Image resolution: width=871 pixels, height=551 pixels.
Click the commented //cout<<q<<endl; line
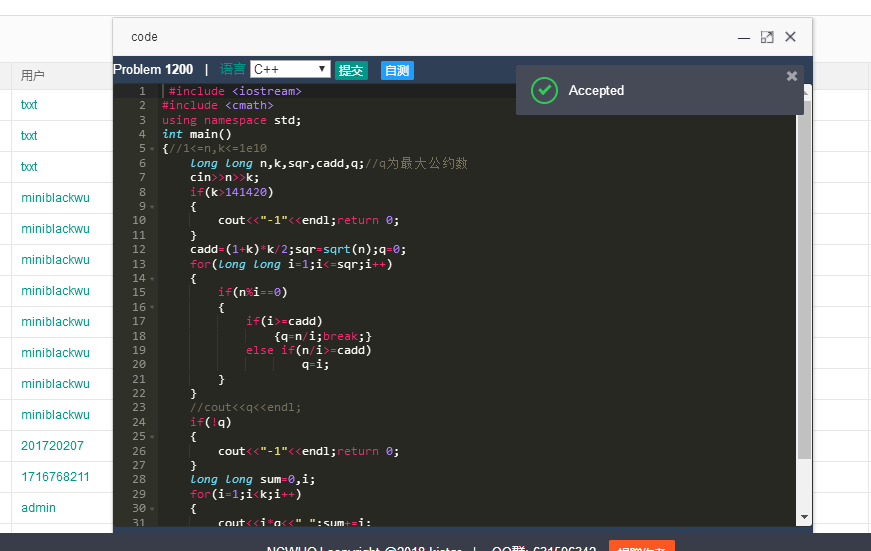246,408
